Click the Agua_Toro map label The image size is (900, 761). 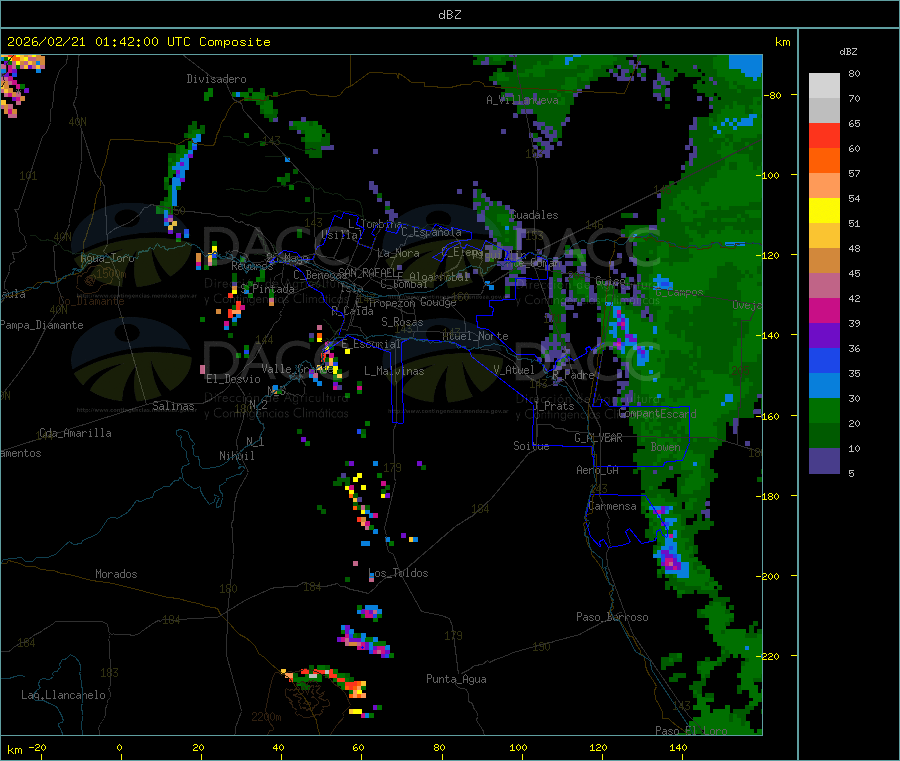coord(107,258)
